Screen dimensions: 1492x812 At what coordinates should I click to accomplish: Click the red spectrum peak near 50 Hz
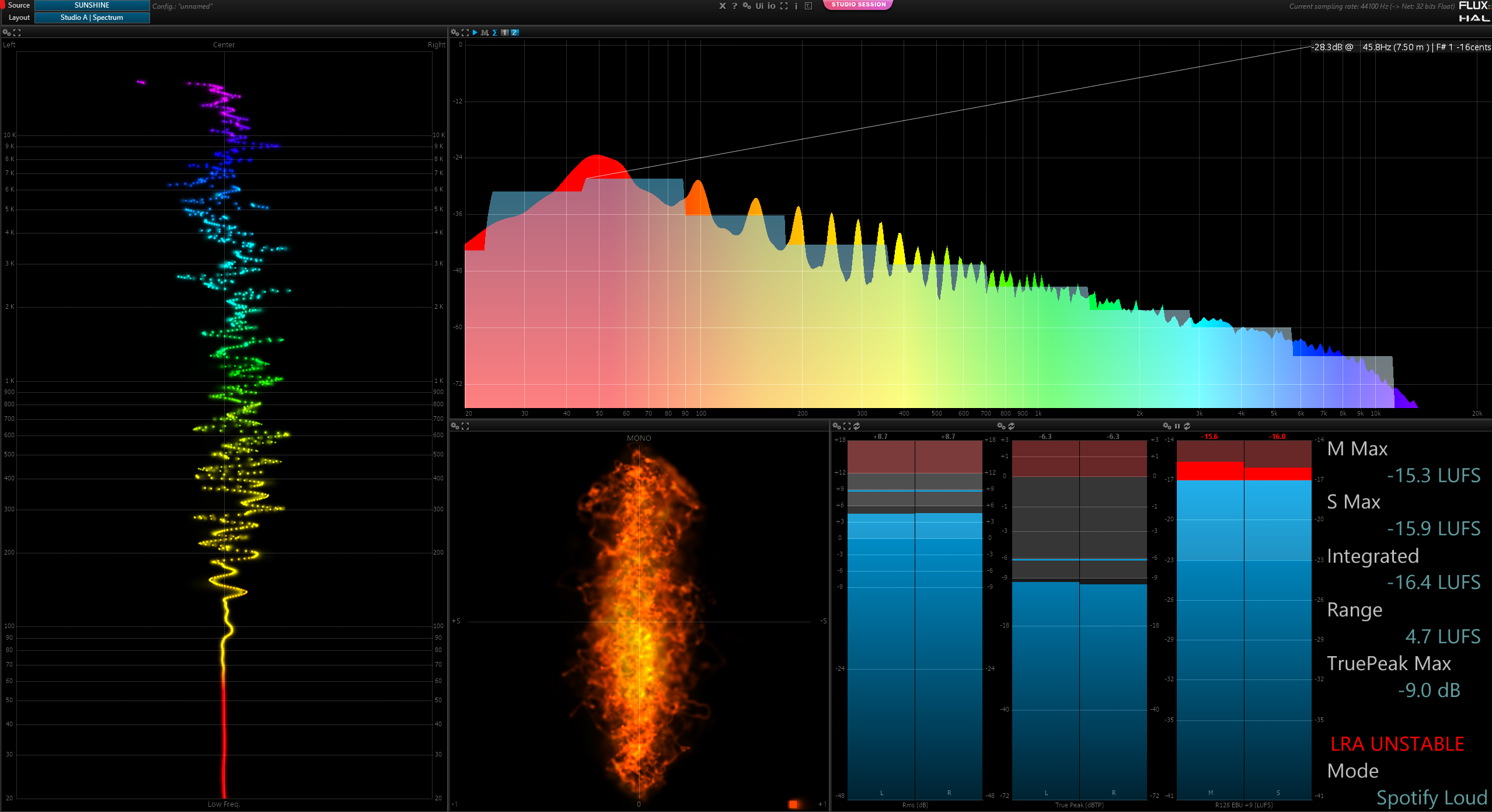coord(597,166)
